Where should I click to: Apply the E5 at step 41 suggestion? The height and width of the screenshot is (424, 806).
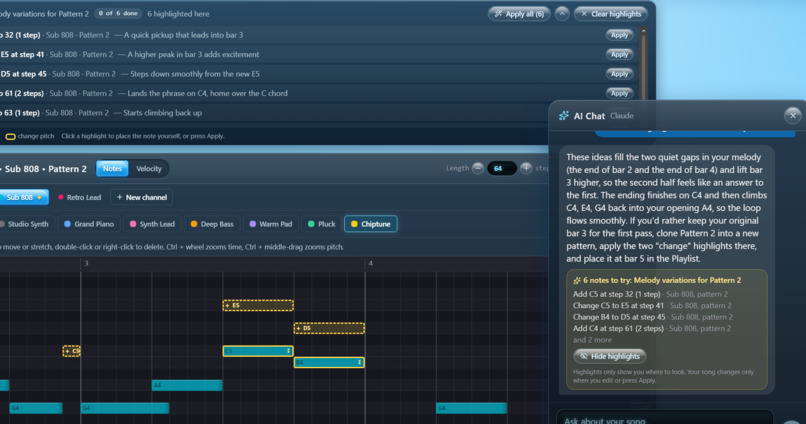pyautogui.click(x=619, y=54)
